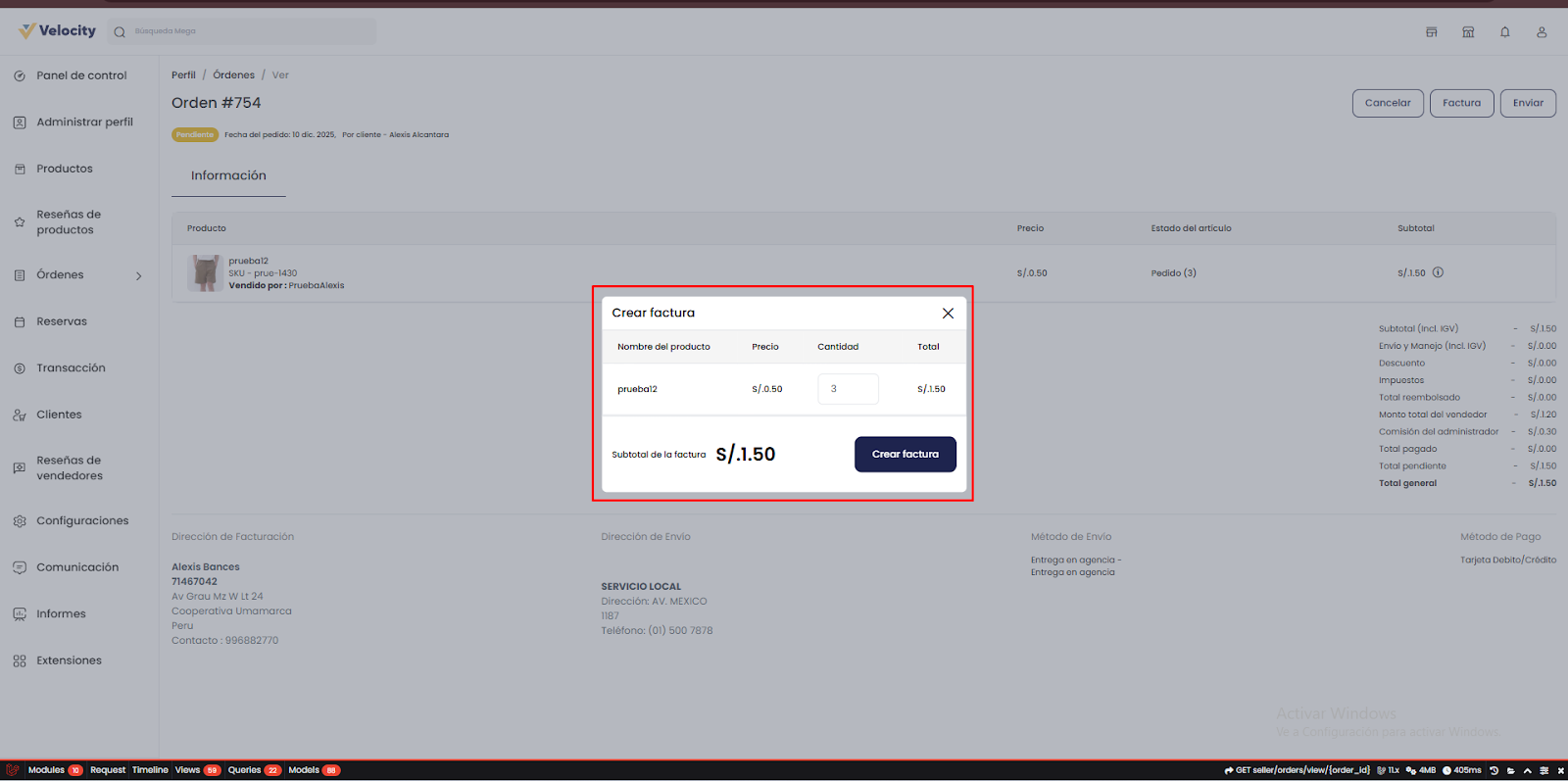The width and height of the screenshot is (1568, 781).
Task: Click the prueba12 product thumbnail
Action: tap(205, 273)
